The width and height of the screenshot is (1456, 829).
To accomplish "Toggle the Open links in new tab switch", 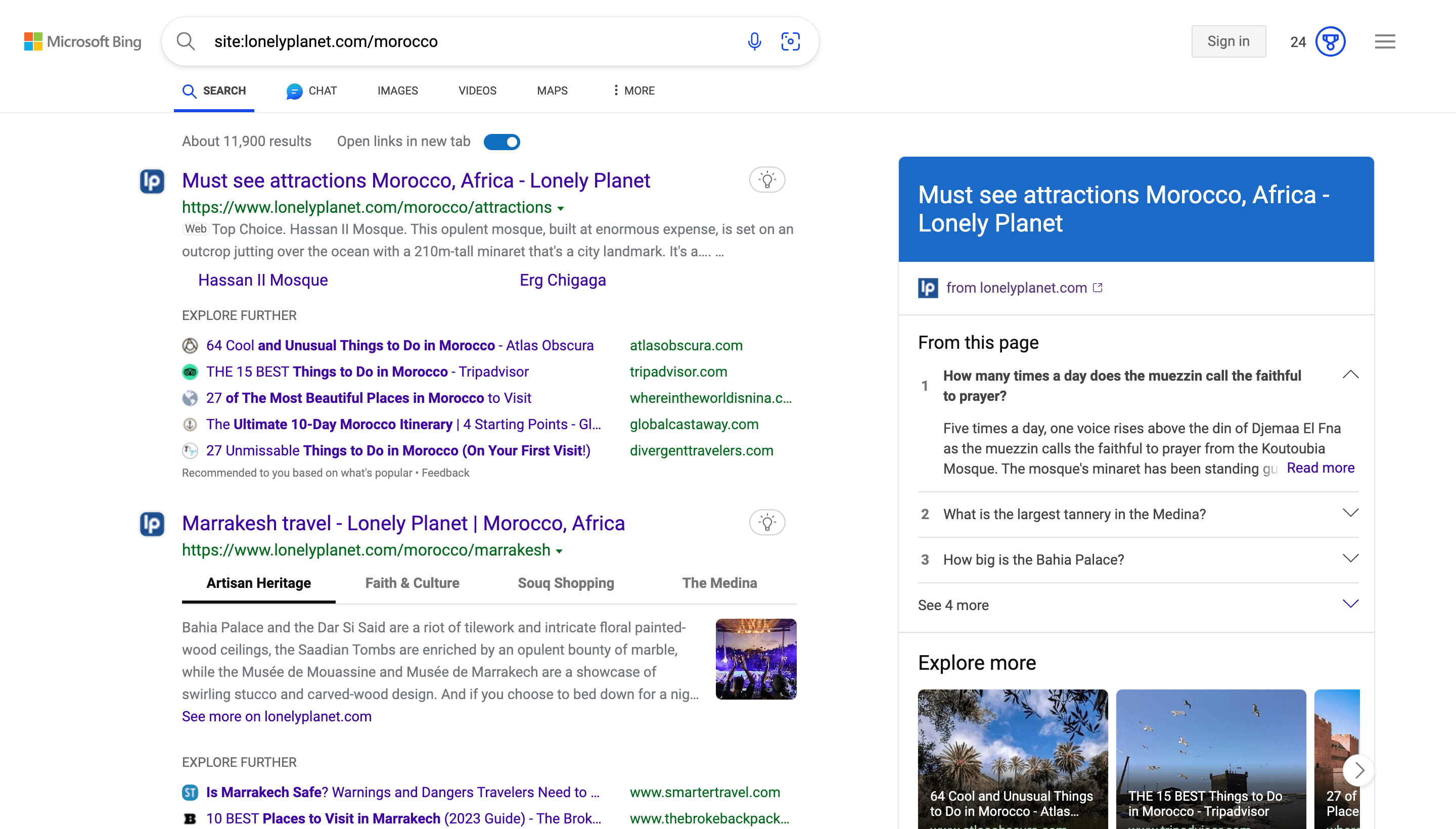I will (502, 141).
